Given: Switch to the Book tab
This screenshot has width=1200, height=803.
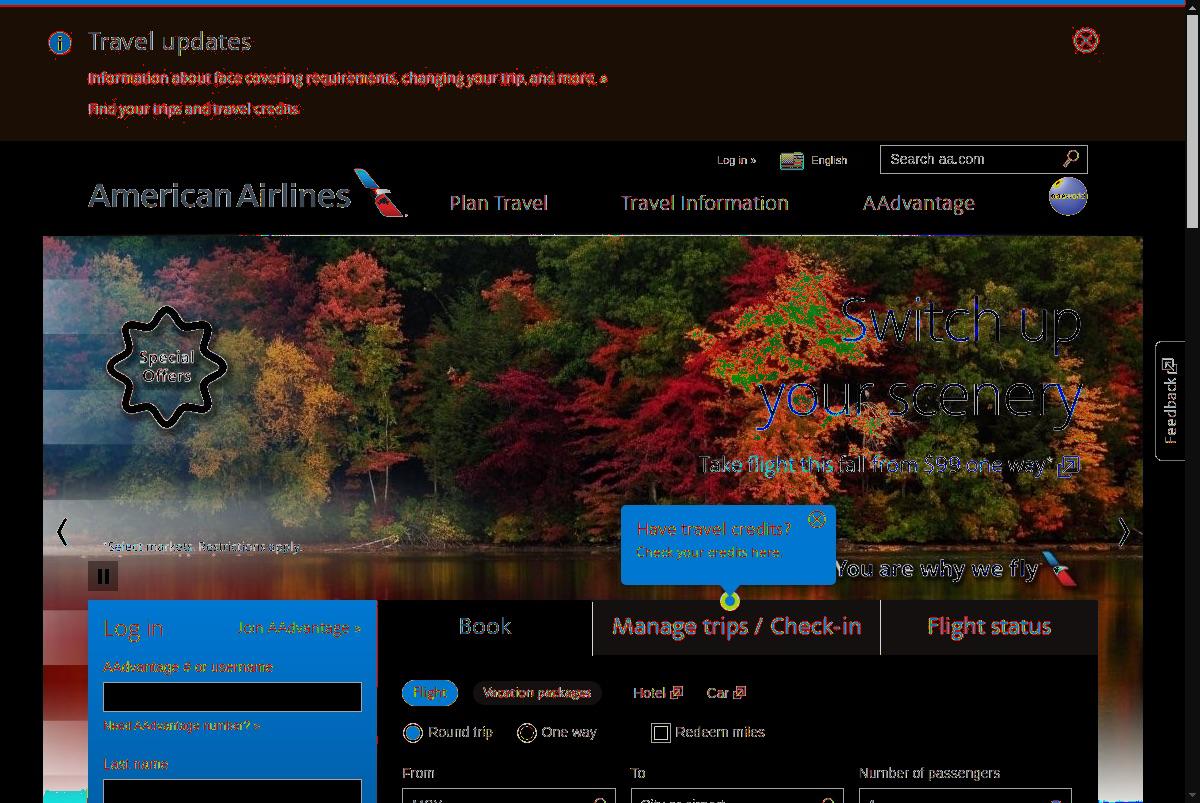Looking at the screenshot, I should (485, 627).
